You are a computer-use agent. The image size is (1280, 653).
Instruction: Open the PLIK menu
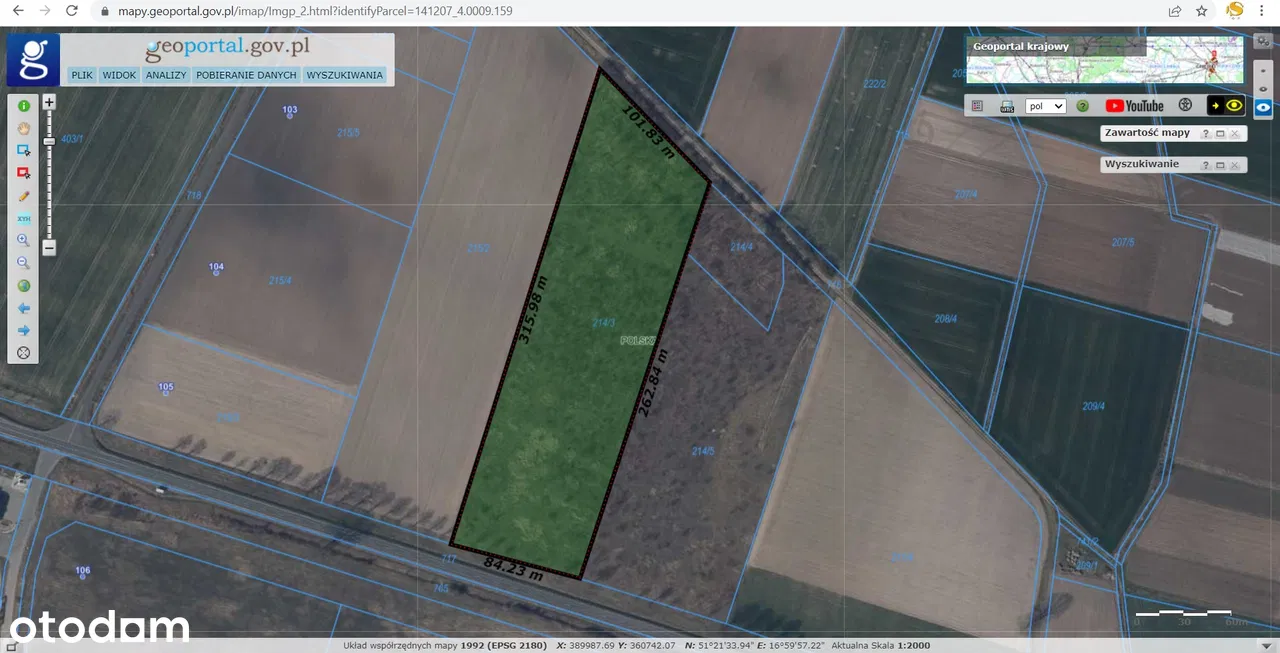tap(82, 75)
